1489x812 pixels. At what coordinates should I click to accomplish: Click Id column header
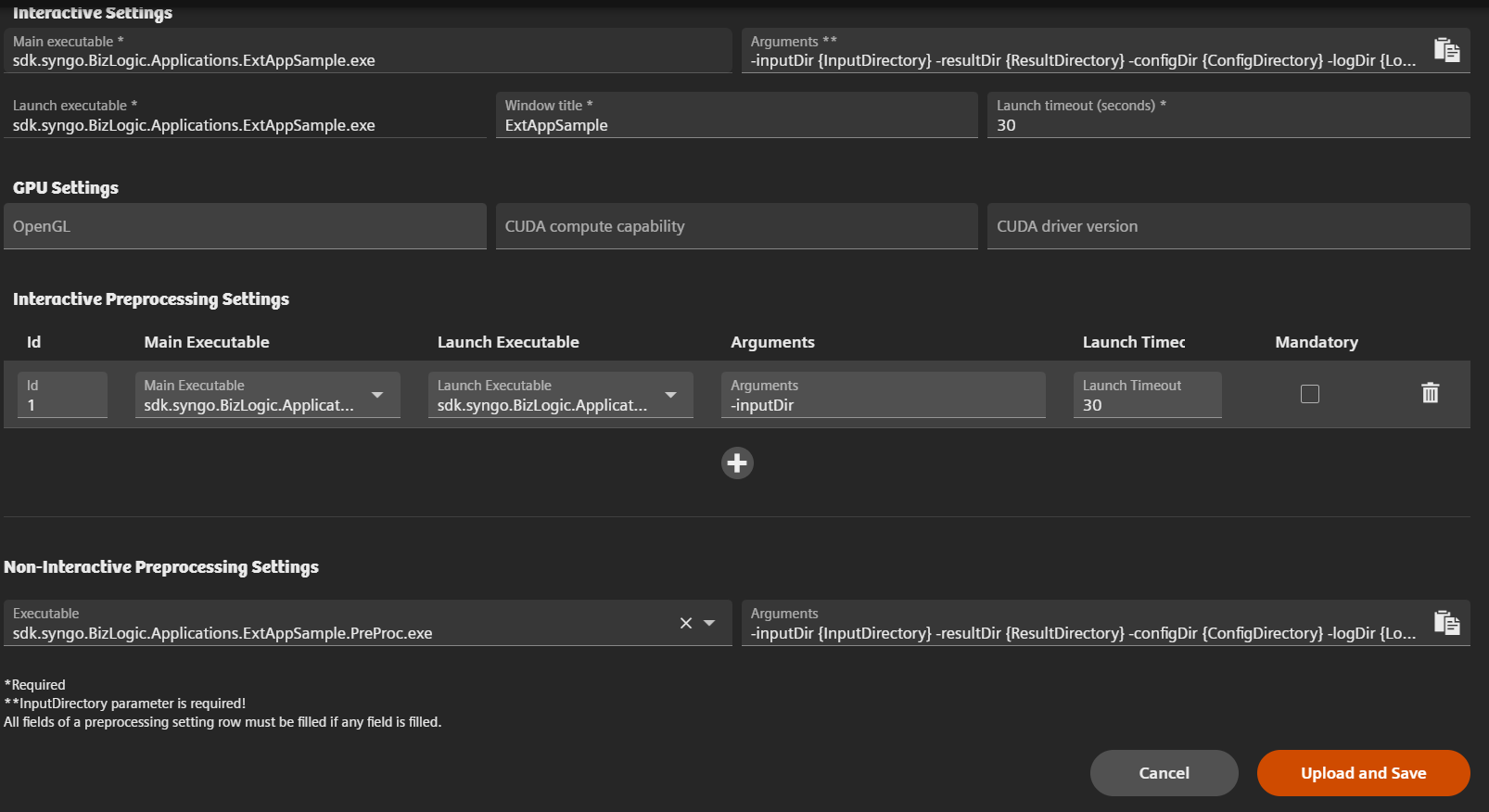(x=34, y=342)
